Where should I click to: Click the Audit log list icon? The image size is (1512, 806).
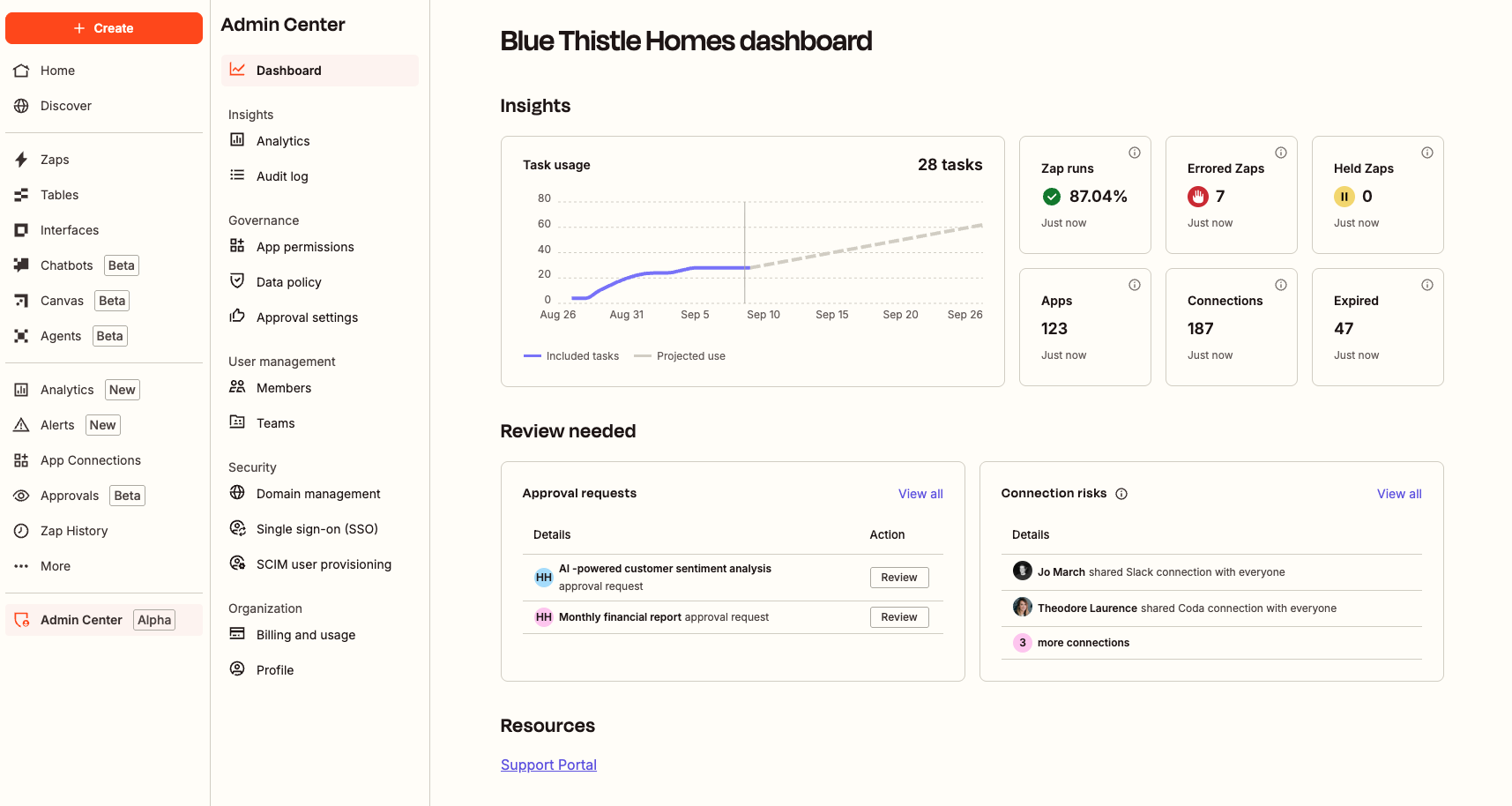237,175
